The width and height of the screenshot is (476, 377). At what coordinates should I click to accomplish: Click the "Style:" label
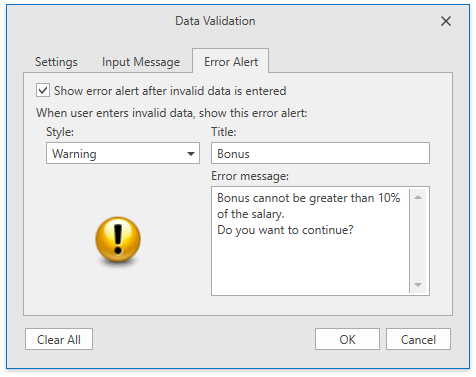(x=60, y=132)
